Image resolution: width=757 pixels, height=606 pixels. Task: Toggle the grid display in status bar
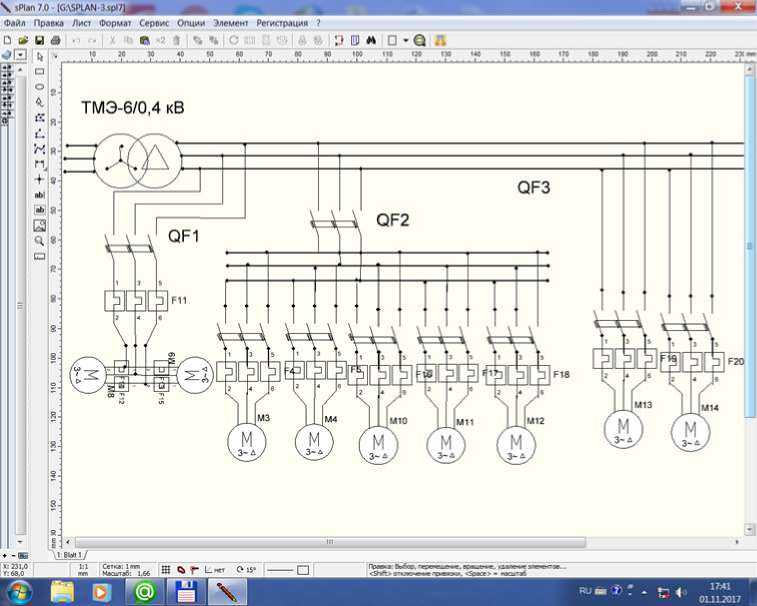click(165, 569)
